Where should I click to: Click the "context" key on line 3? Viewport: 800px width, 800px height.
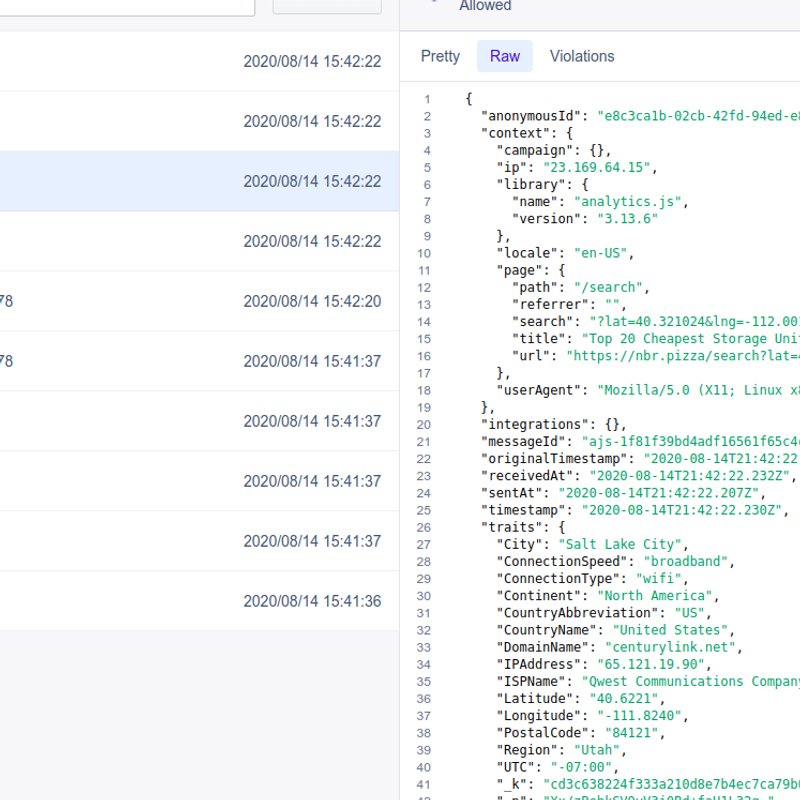point(519,133)
